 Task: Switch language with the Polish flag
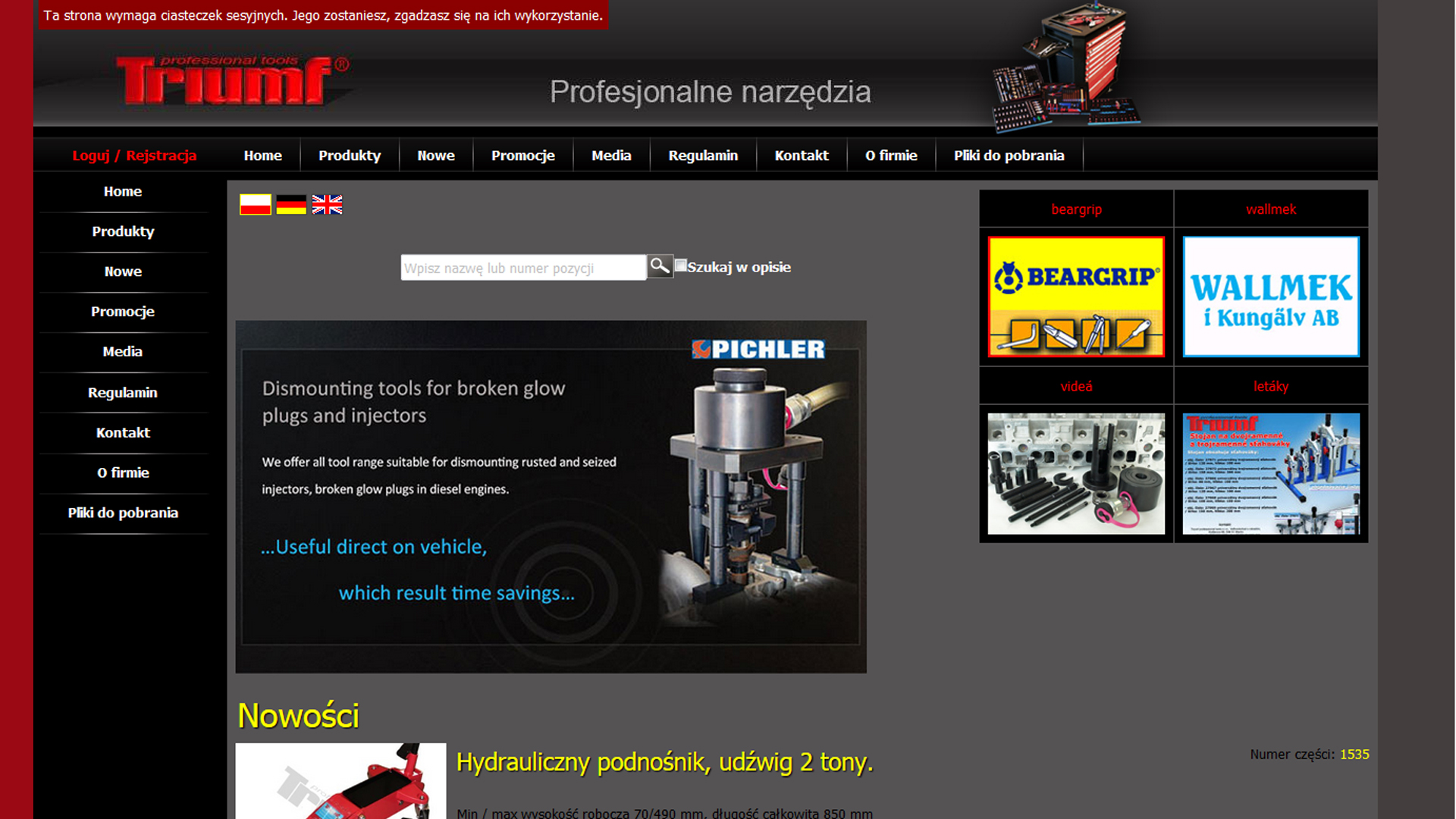[x=256, y=205]
